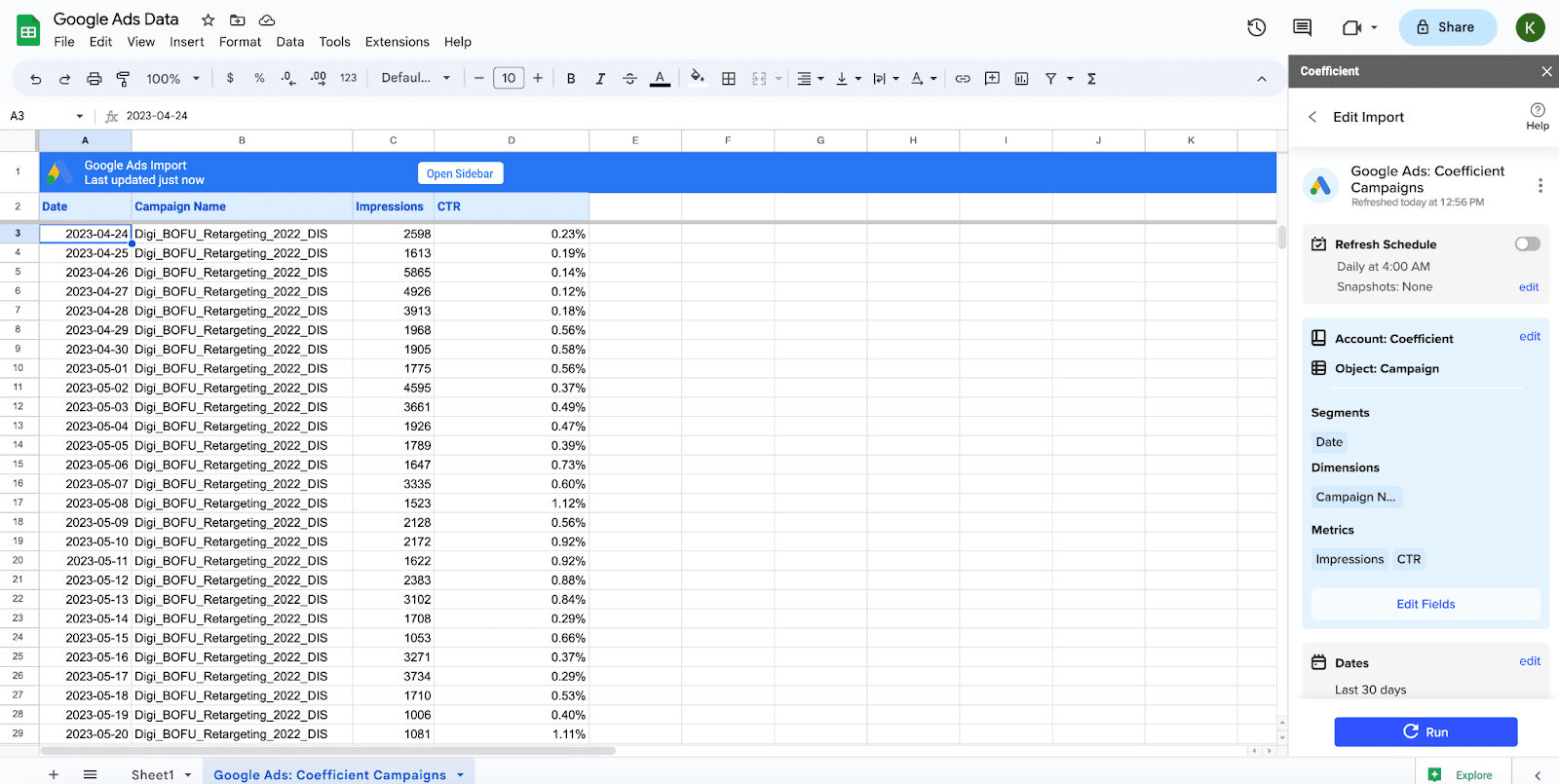Screen dimensions: 1559x784
Task: Print the spreadsheet using printer icon
Action: (x=94, y=79)
